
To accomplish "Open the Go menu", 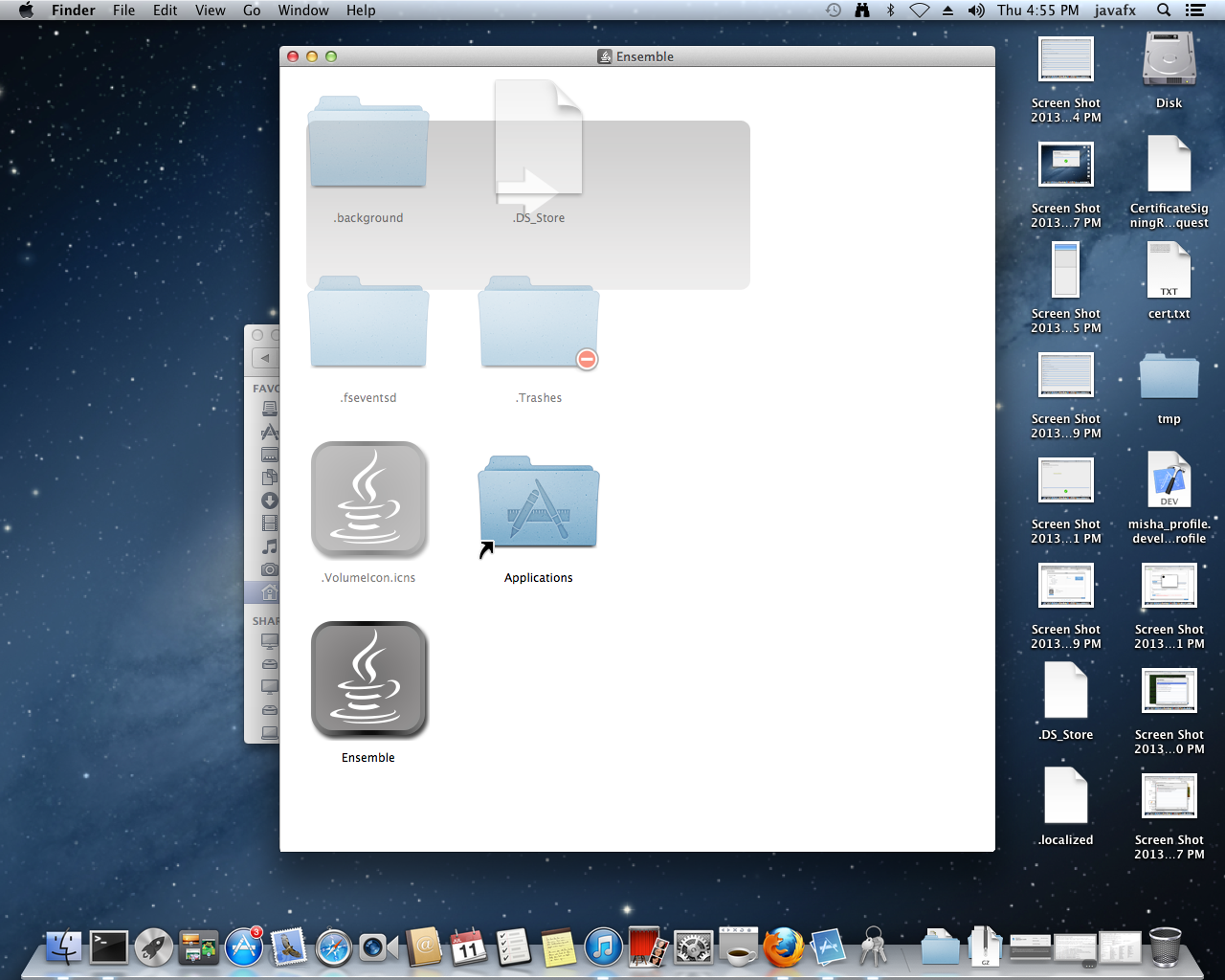I will (252, 11).
